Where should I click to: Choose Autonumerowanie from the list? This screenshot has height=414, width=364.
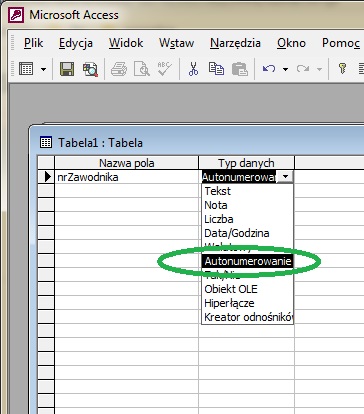tap(247, 261)
